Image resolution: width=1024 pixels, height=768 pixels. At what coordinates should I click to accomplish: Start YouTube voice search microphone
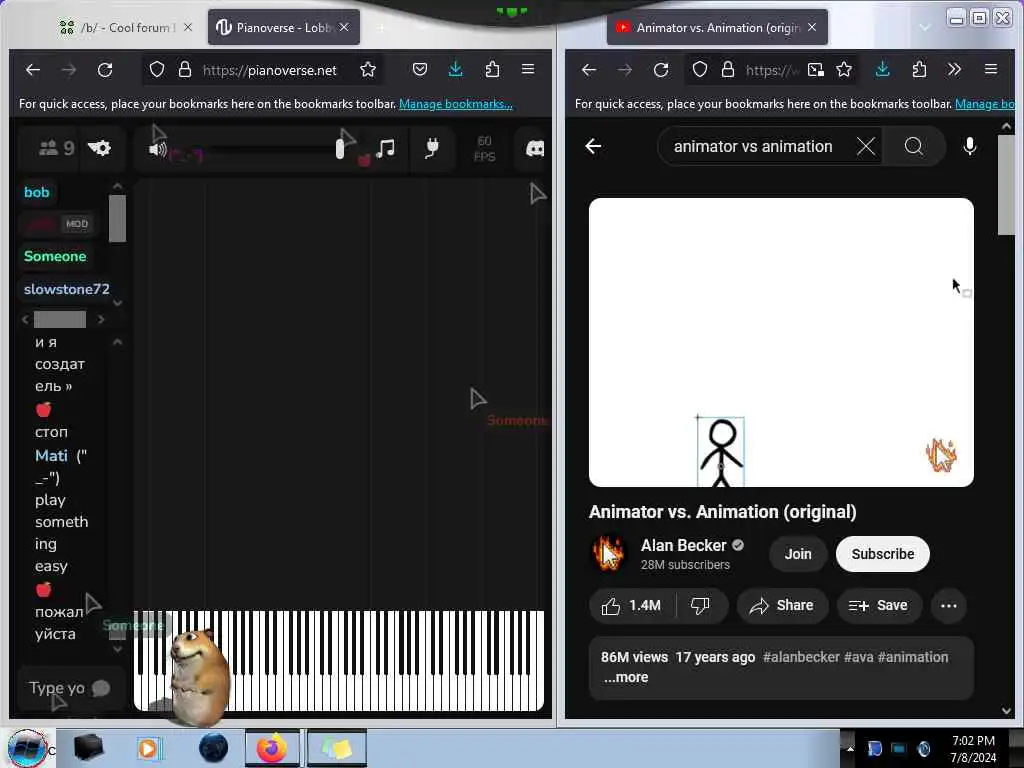point(970,146)
